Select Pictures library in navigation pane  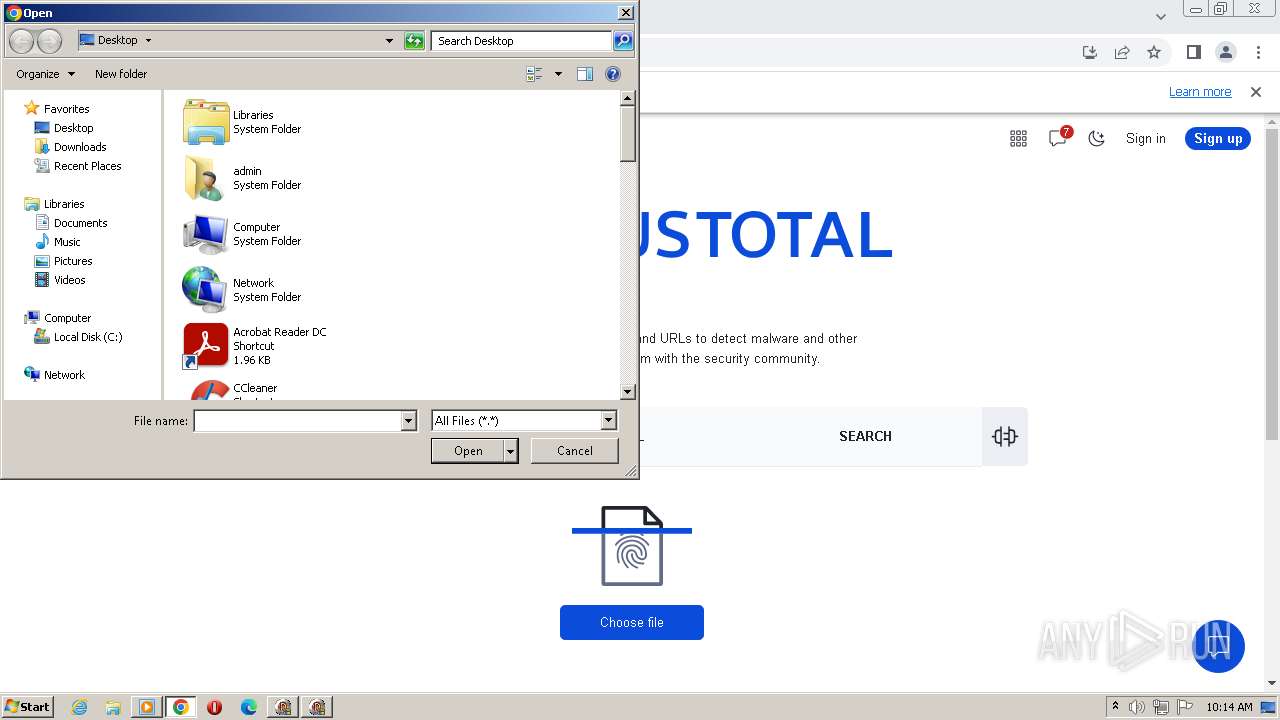coord(73,261)
